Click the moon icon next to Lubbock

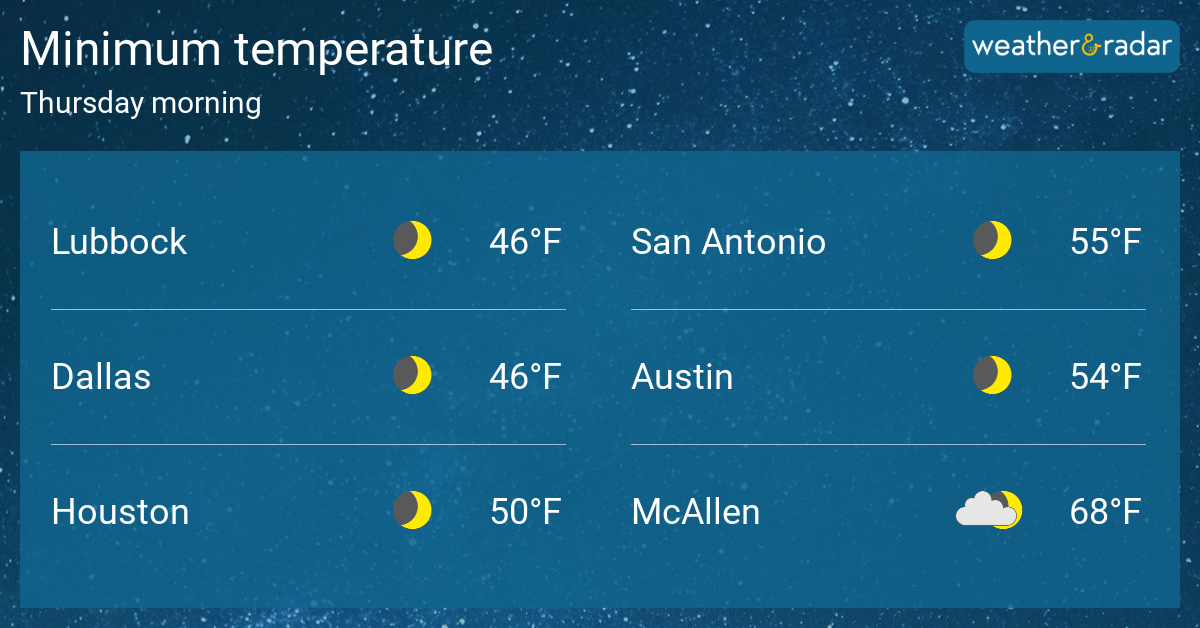point(412,241)
